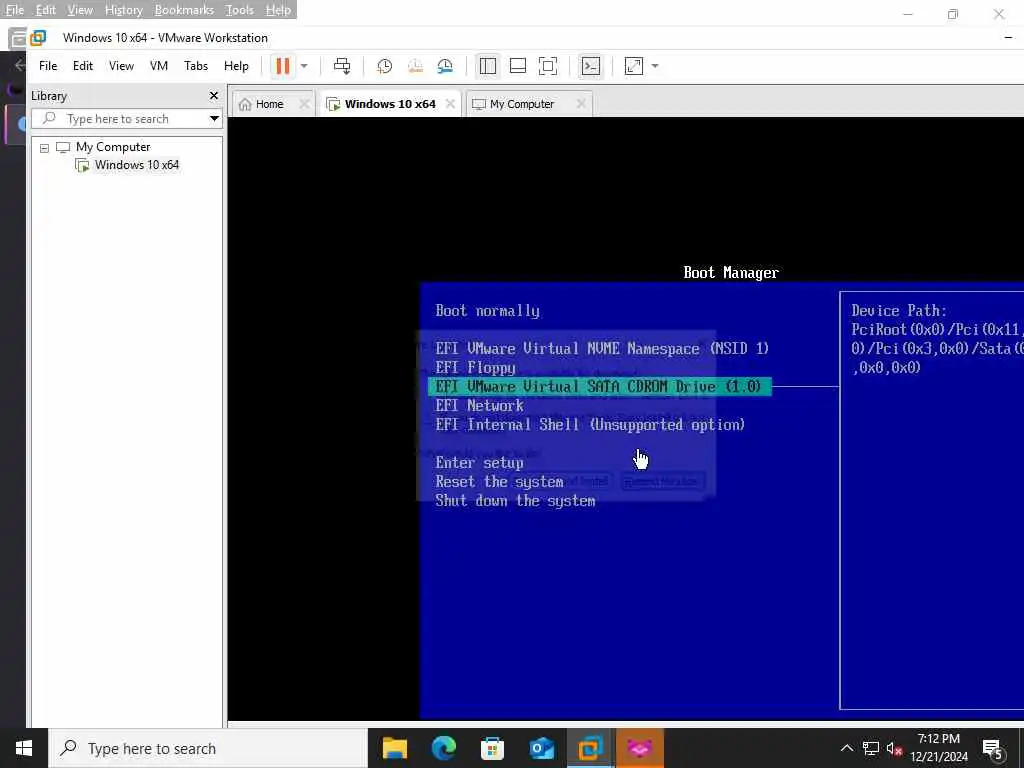Open the snapshot manager
Image resolution: width=1024 pixels, height=768 pixels.
(x=445, y=66)
